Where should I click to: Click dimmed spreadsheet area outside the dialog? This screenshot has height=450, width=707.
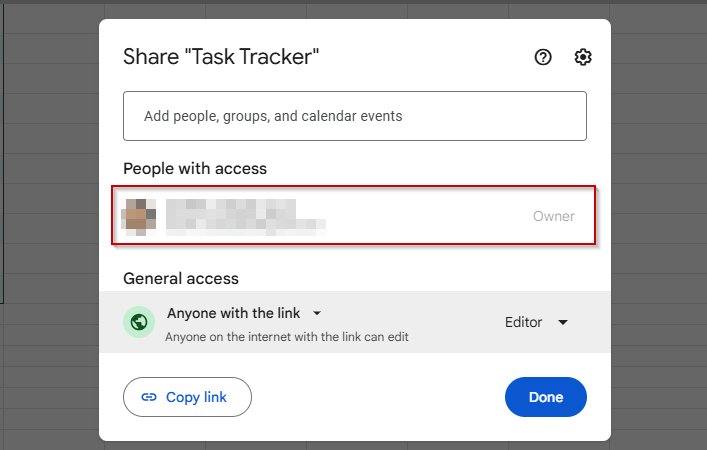pyautogui.click(x=50, y=225)
